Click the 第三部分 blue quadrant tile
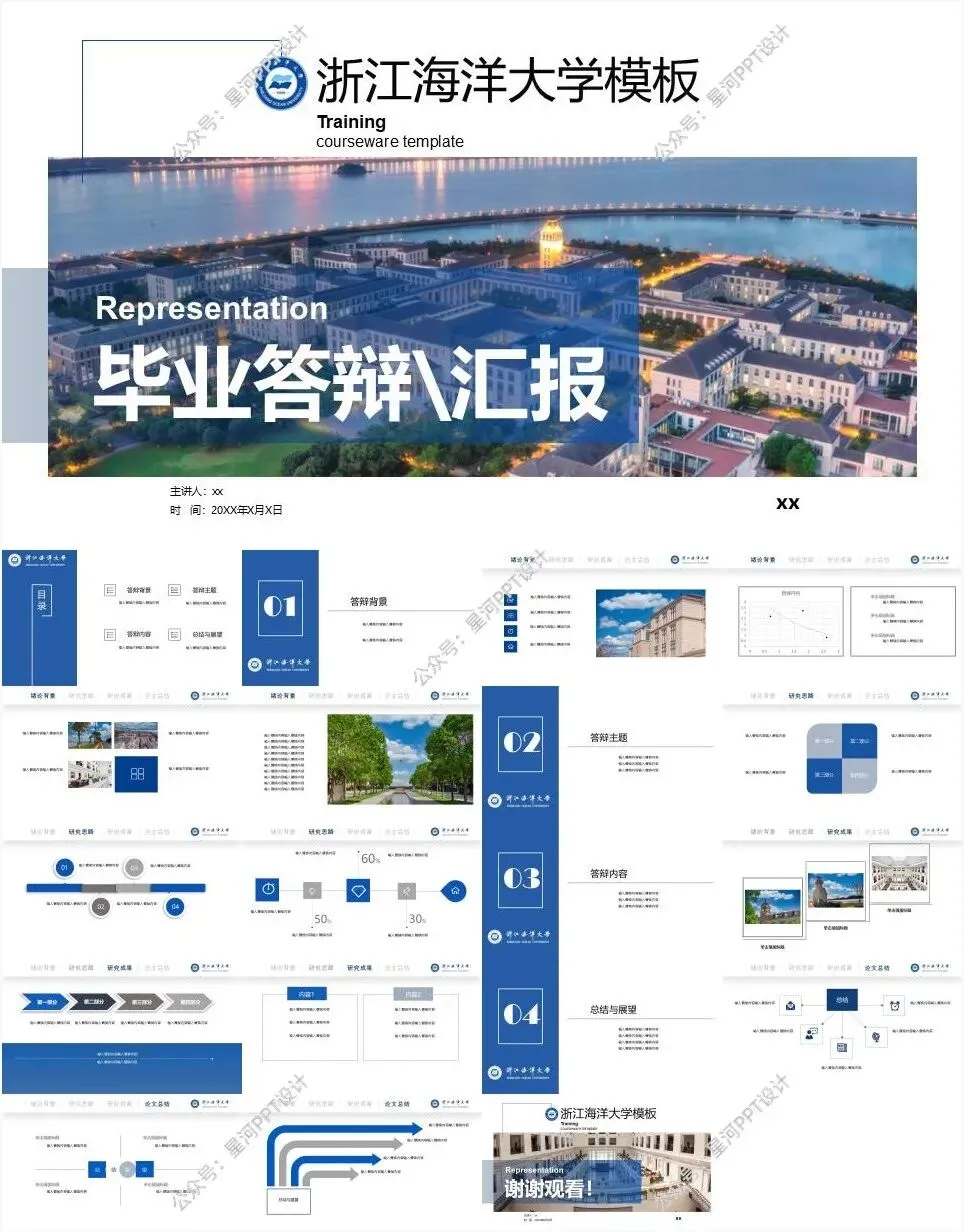 click(824, 776)
